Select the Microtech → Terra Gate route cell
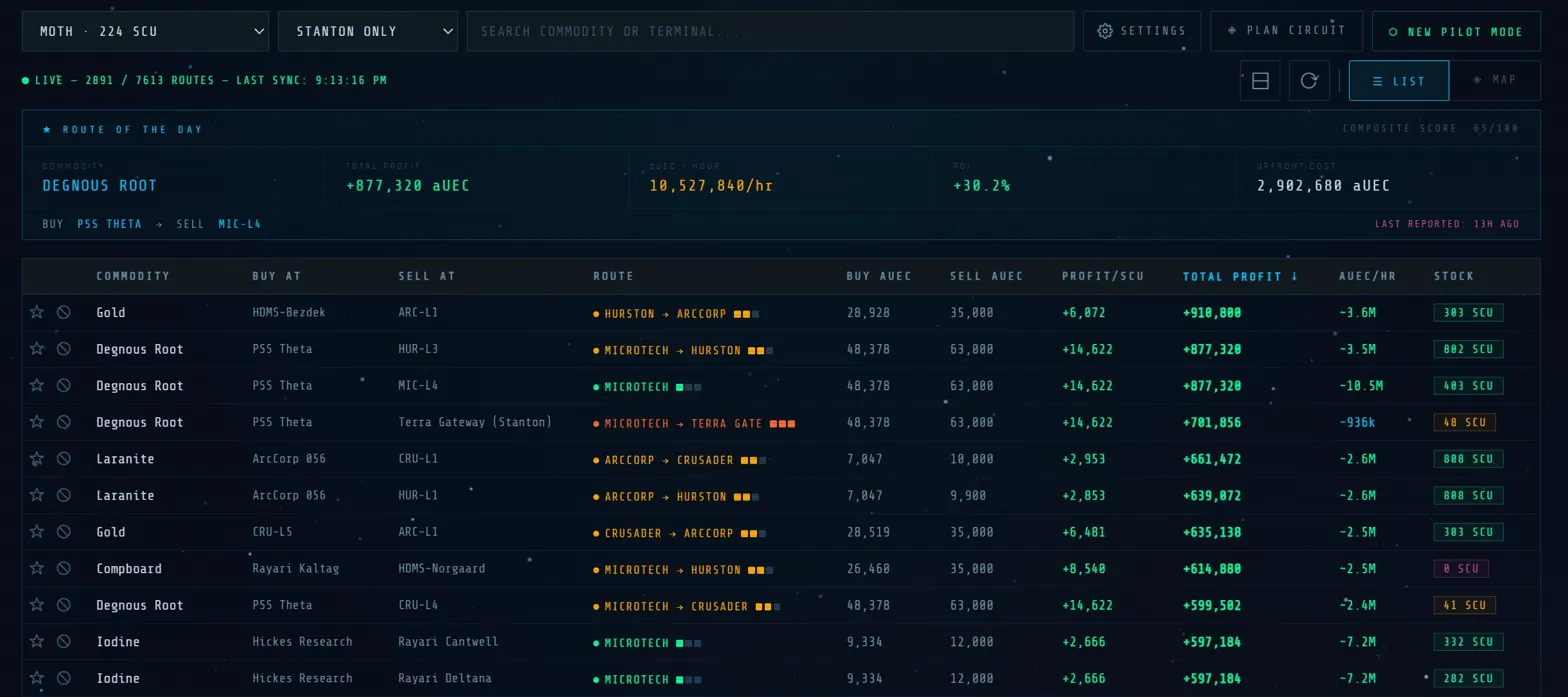Screen dimensions: 1568x697 694,423
